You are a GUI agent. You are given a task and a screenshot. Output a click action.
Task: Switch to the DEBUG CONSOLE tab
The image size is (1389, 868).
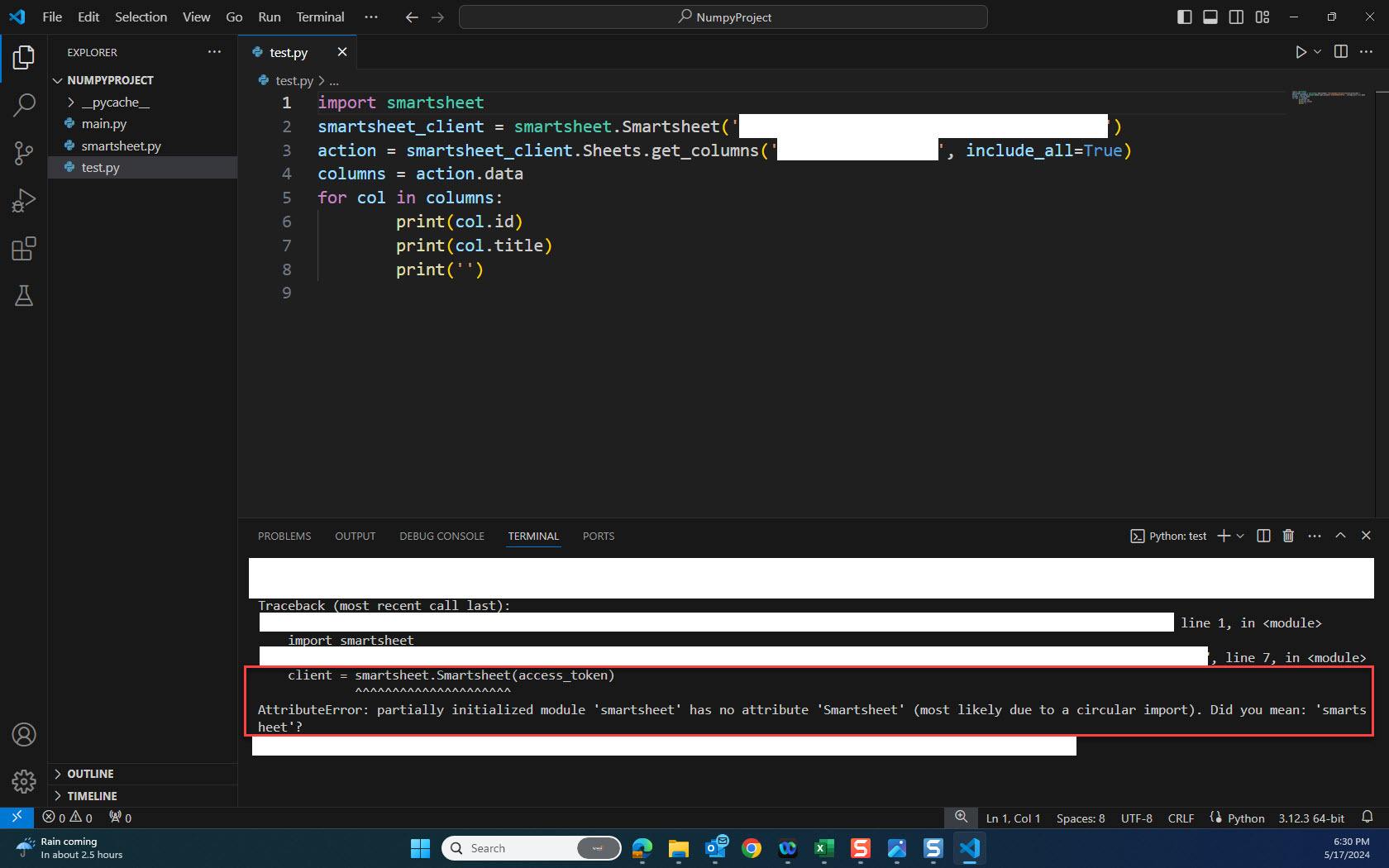[x=442, y=537]
